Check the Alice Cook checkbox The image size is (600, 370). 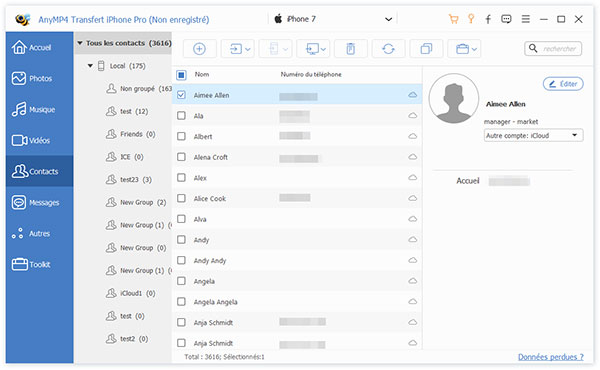[x=181, y=198]
